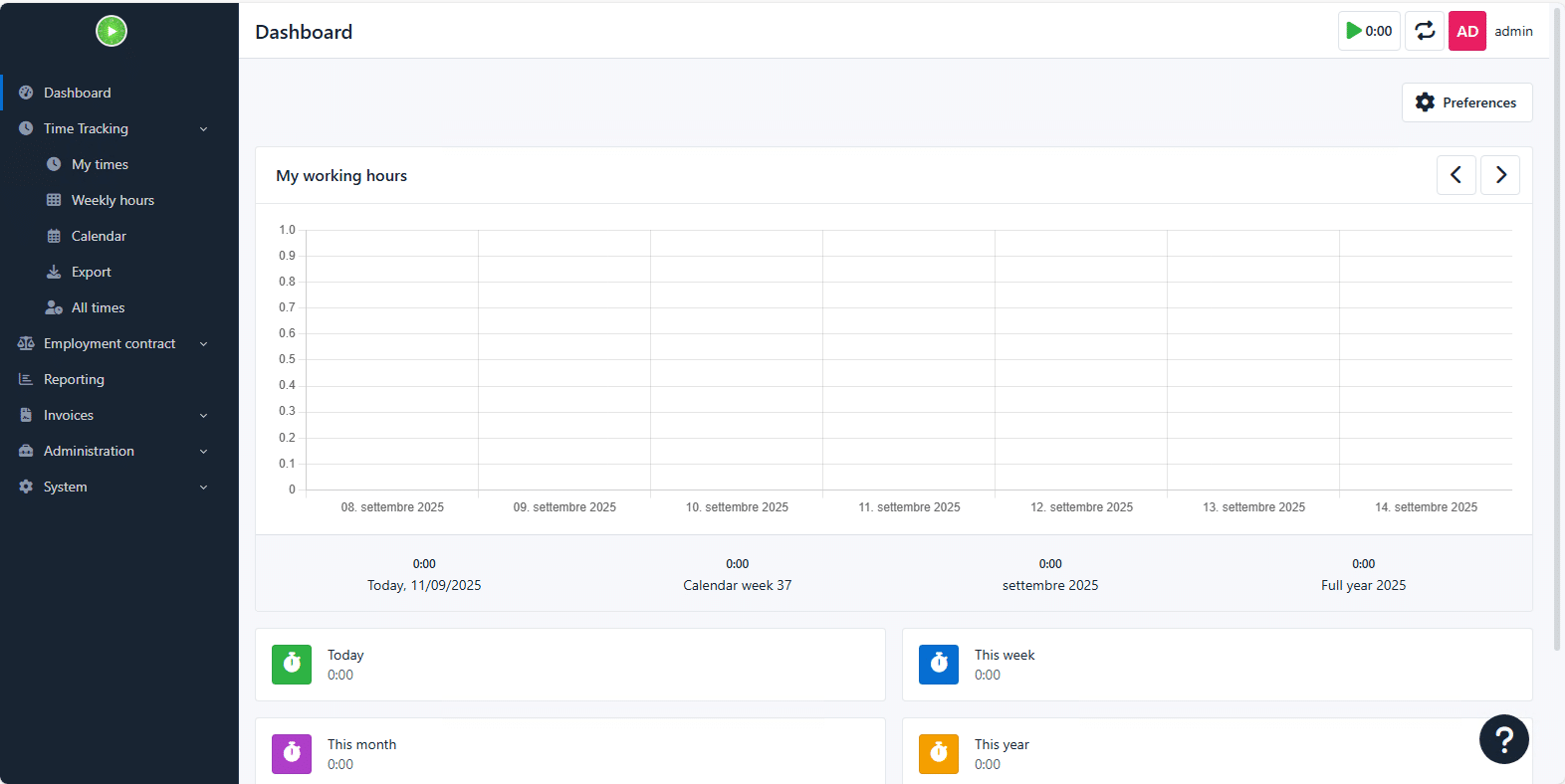Start time tracking with the play button
The width and height of the screenshot is (1565, 784).
click(x=1369, y=31)
